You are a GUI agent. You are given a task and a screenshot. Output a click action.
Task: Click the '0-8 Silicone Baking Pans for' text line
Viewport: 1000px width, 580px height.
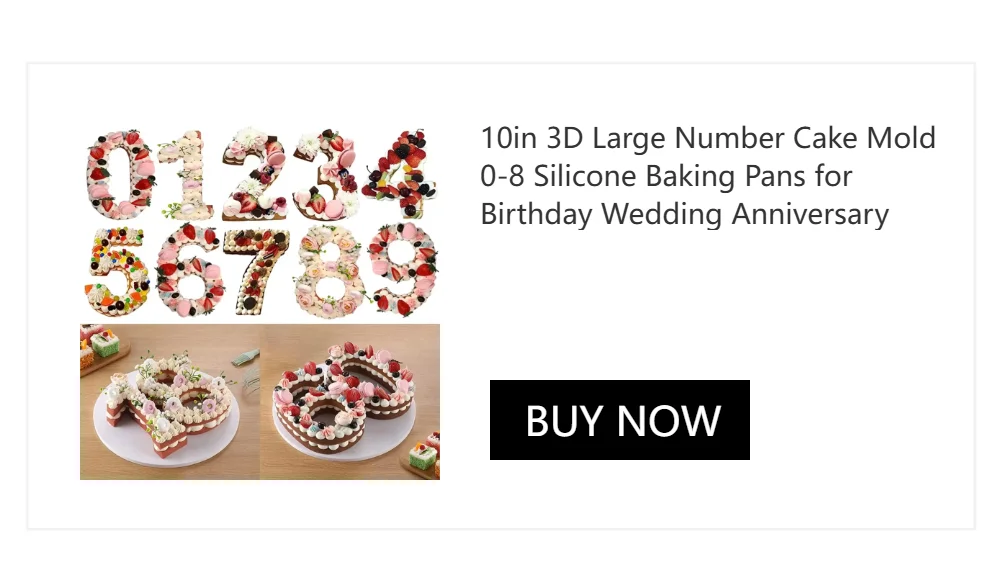666,176
